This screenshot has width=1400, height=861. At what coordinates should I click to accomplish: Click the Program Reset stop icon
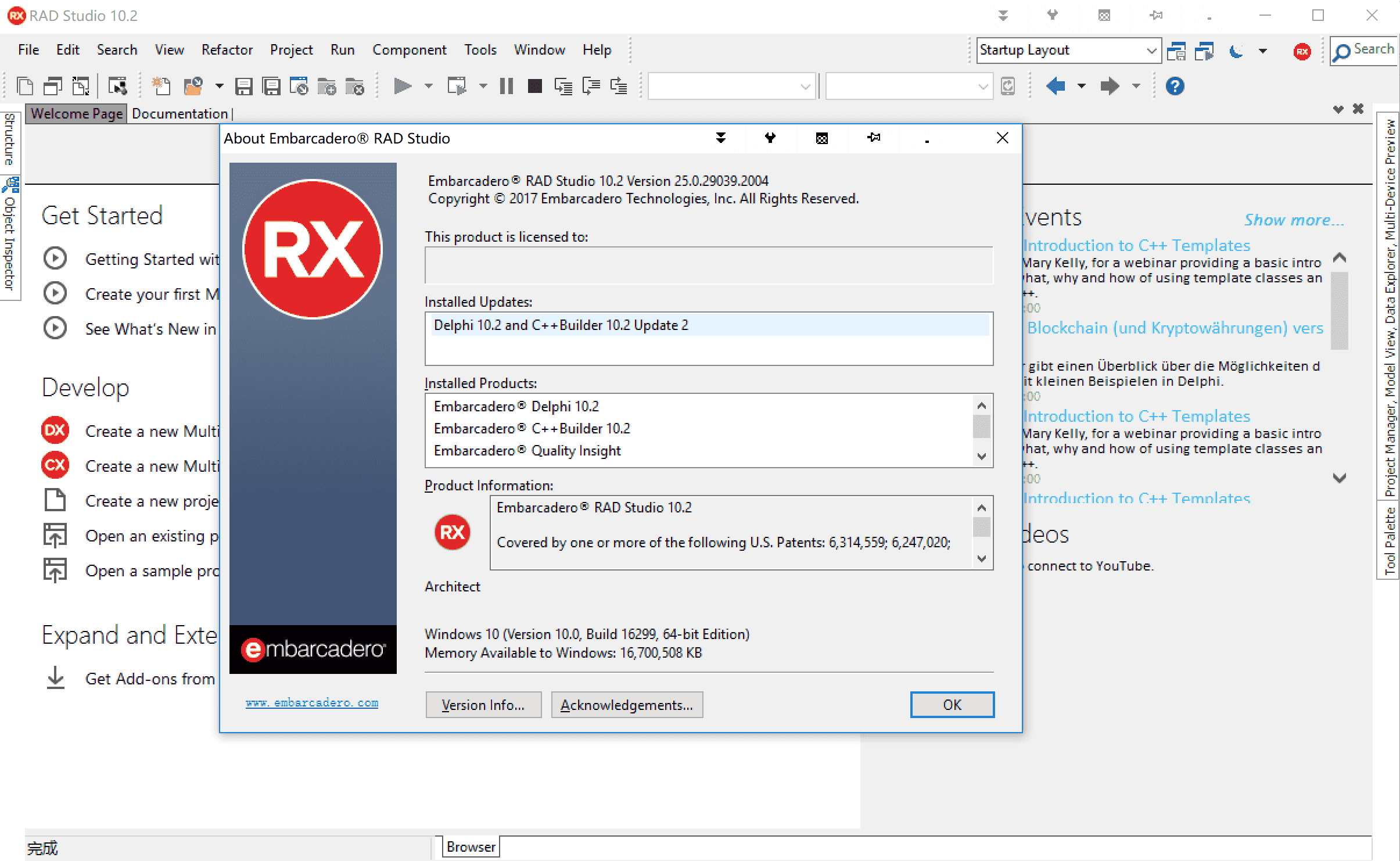click(534, 86)
